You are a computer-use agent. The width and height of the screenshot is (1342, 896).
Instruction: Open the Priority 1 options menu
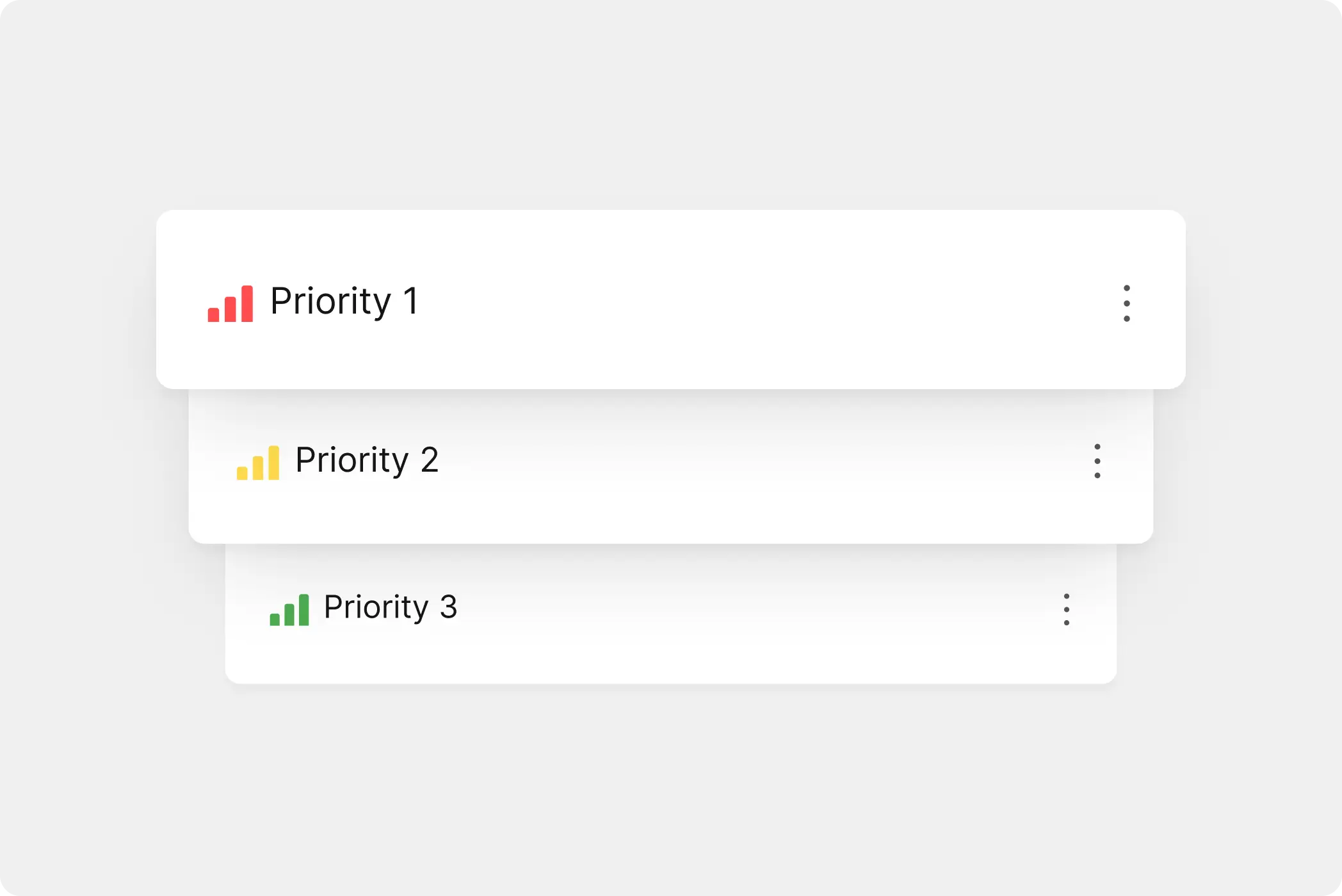1127,302
